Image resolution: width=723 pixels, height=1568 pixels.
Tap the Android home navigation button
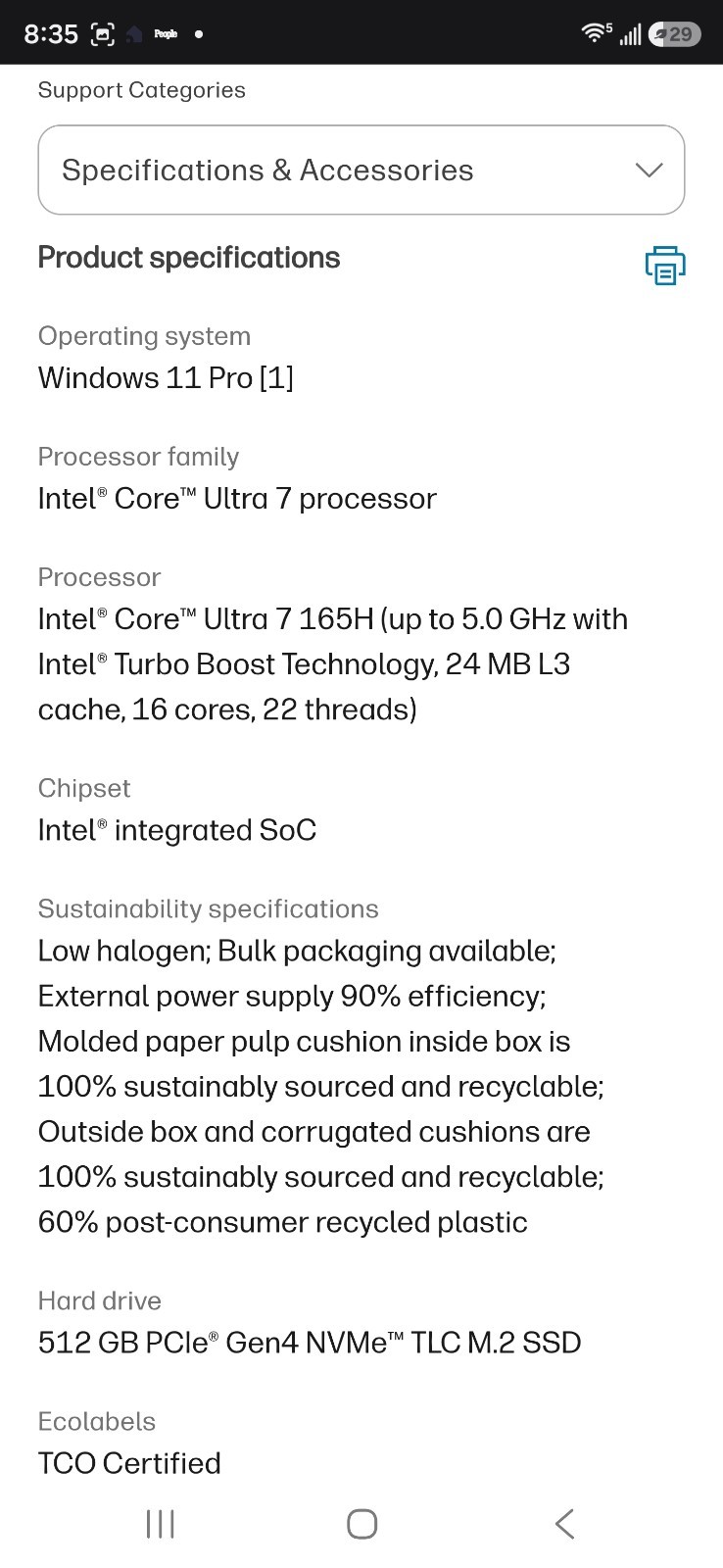pos(361,1524)
